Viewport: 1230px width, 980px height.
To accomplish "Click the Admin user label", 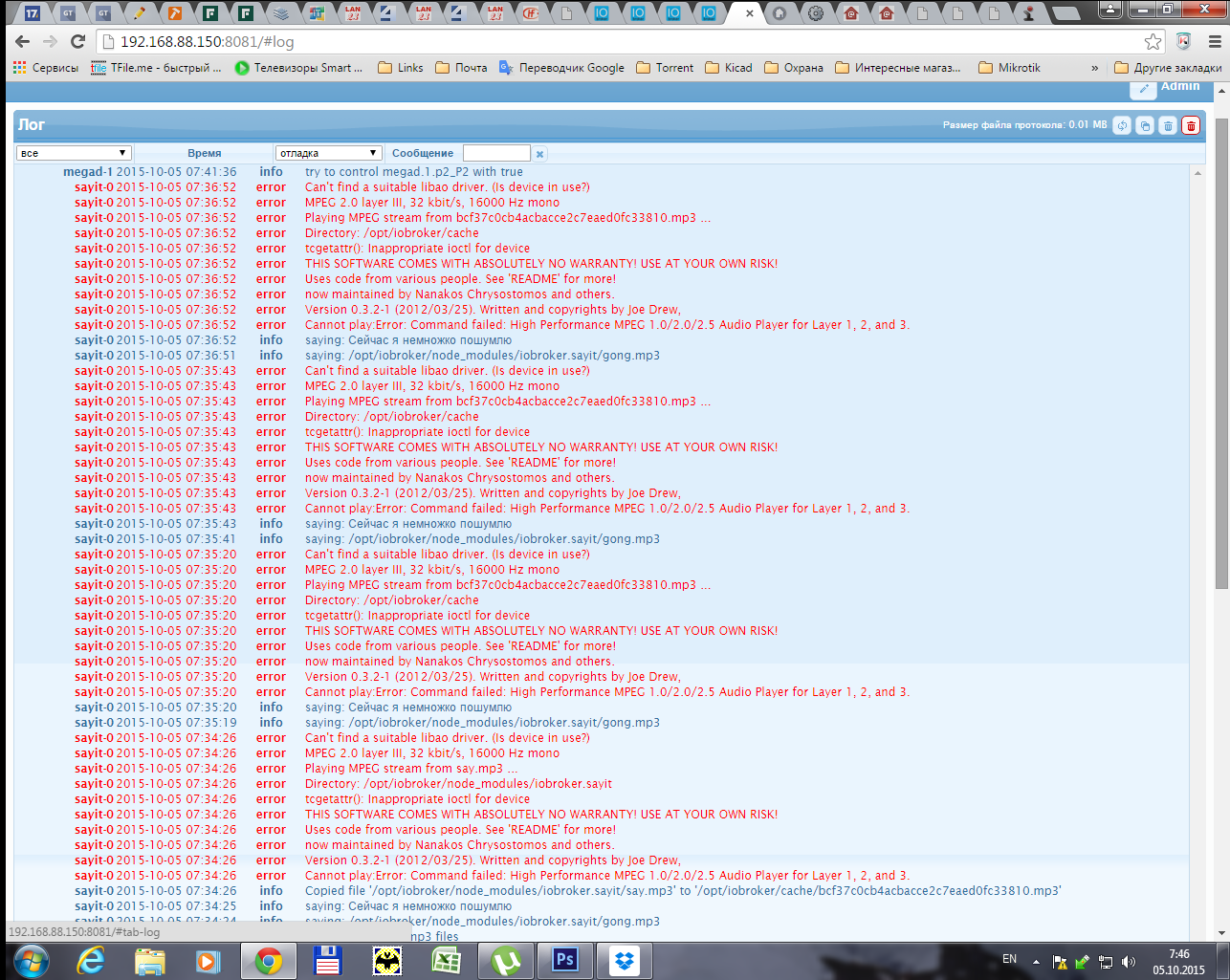I will point(1180,86).
